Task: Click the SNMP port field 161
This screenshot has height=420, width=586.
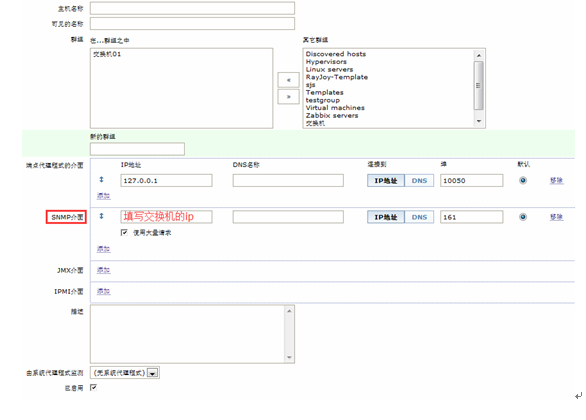Action: 472,217
